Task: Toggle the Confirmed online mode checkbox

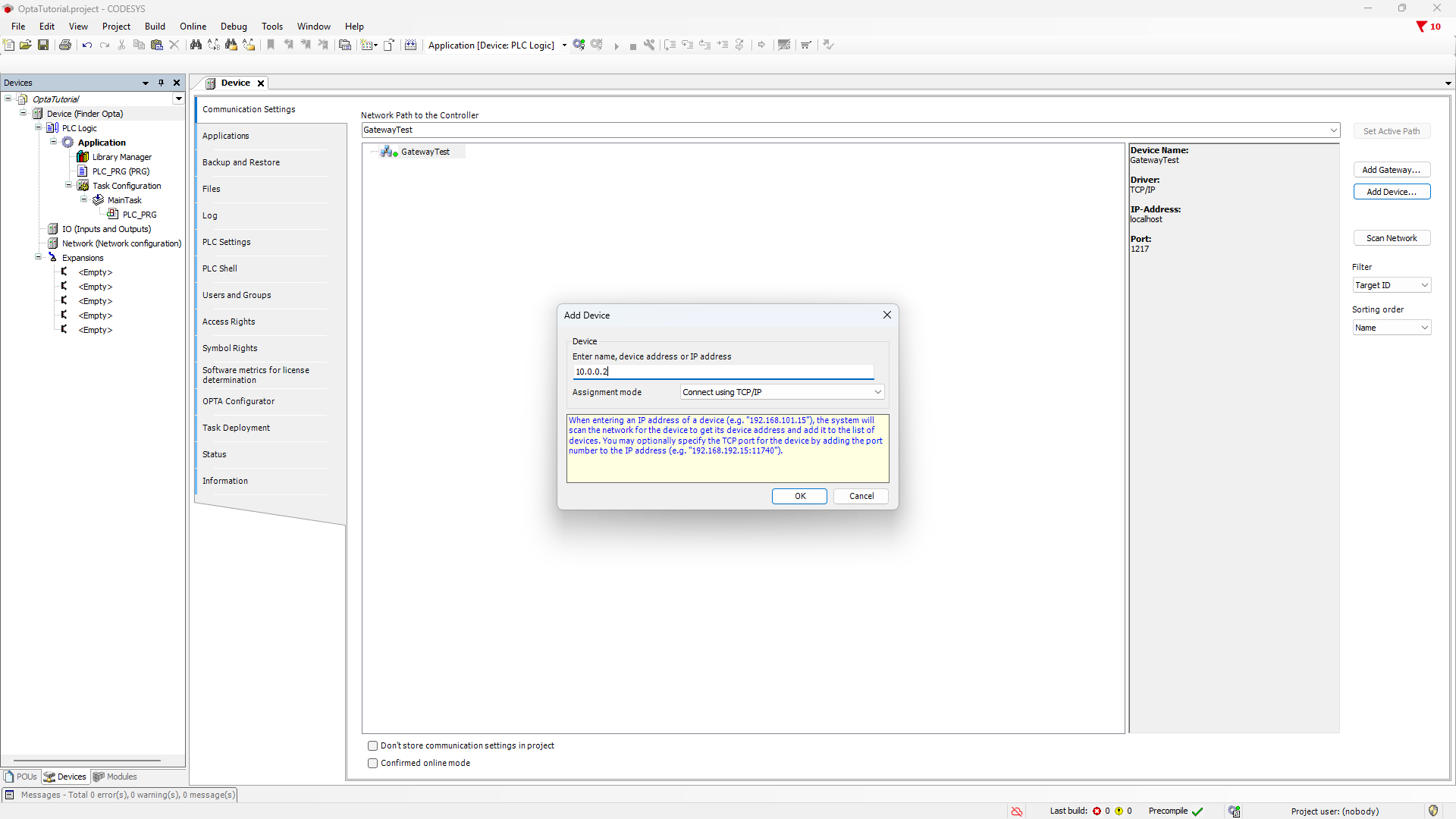Action: [372, 764]
